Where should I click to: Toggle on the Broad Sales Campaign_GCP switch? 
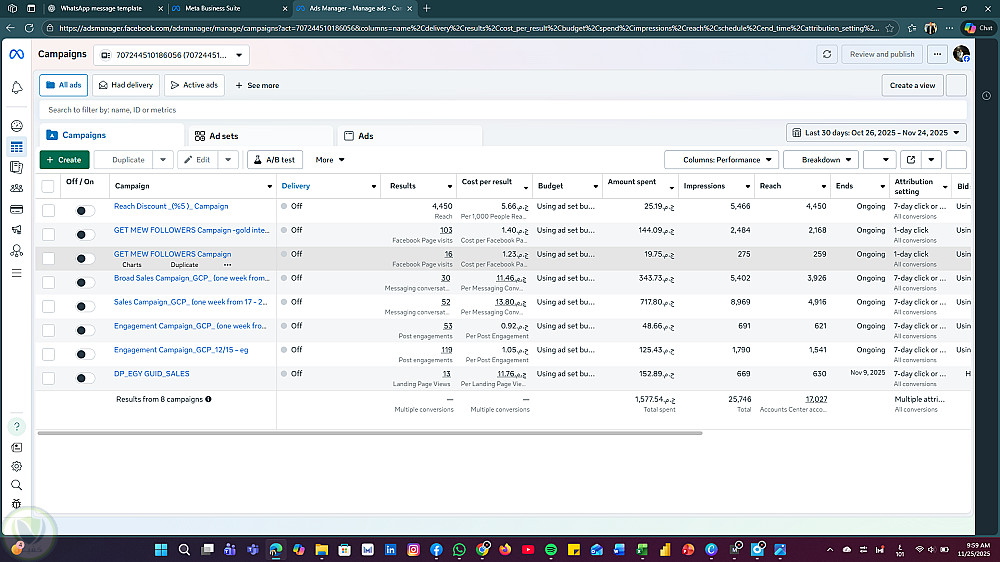(x=84, y=283)
